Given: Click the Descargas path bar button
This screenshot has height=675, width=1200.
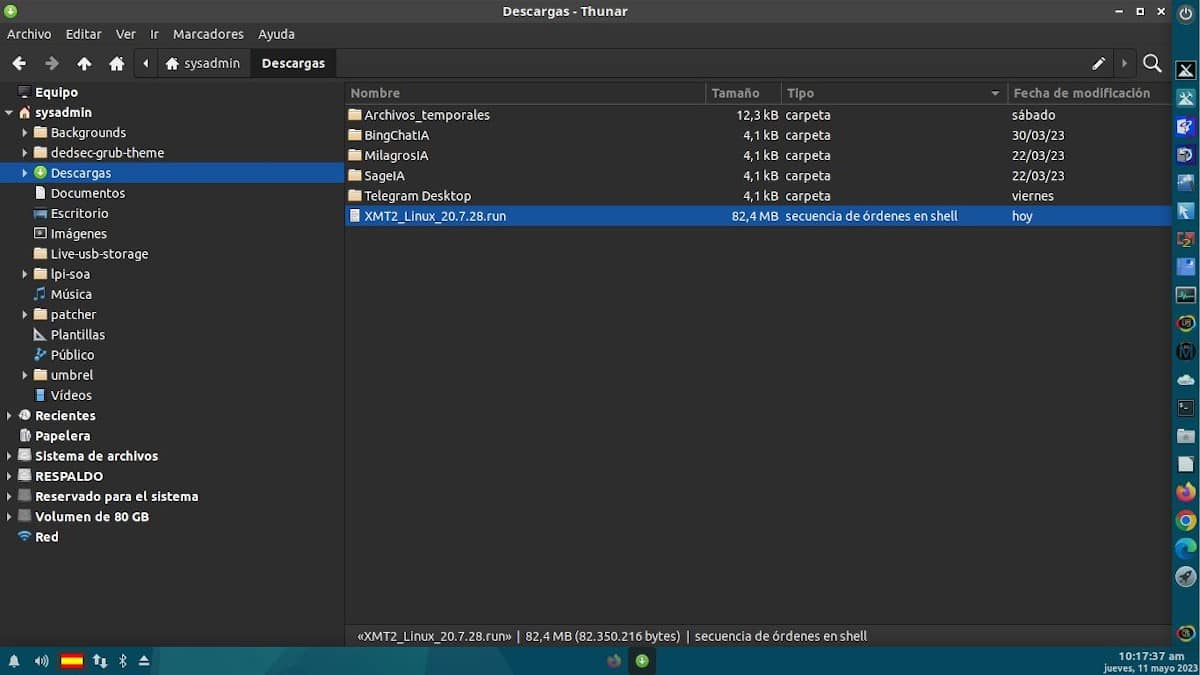Looking at the screenshot, I should [x=293, y=63].
